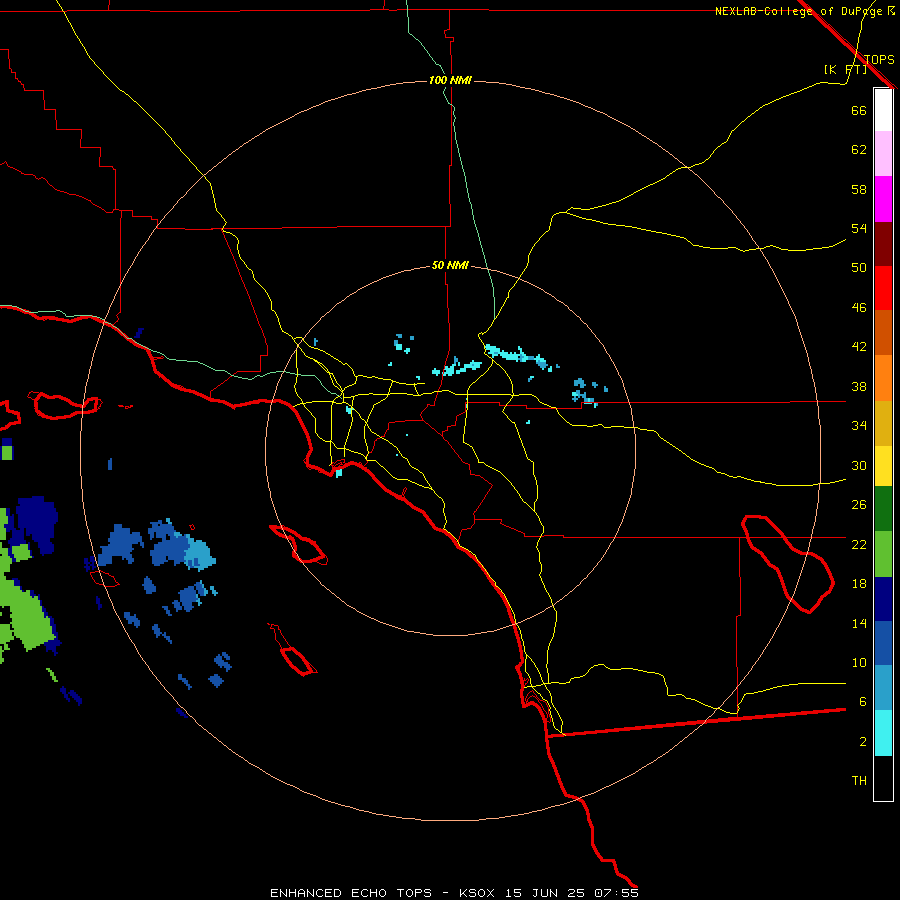The image size is (900, 900).
Task: Click legend value 30
Action: [x=859, y=465]
